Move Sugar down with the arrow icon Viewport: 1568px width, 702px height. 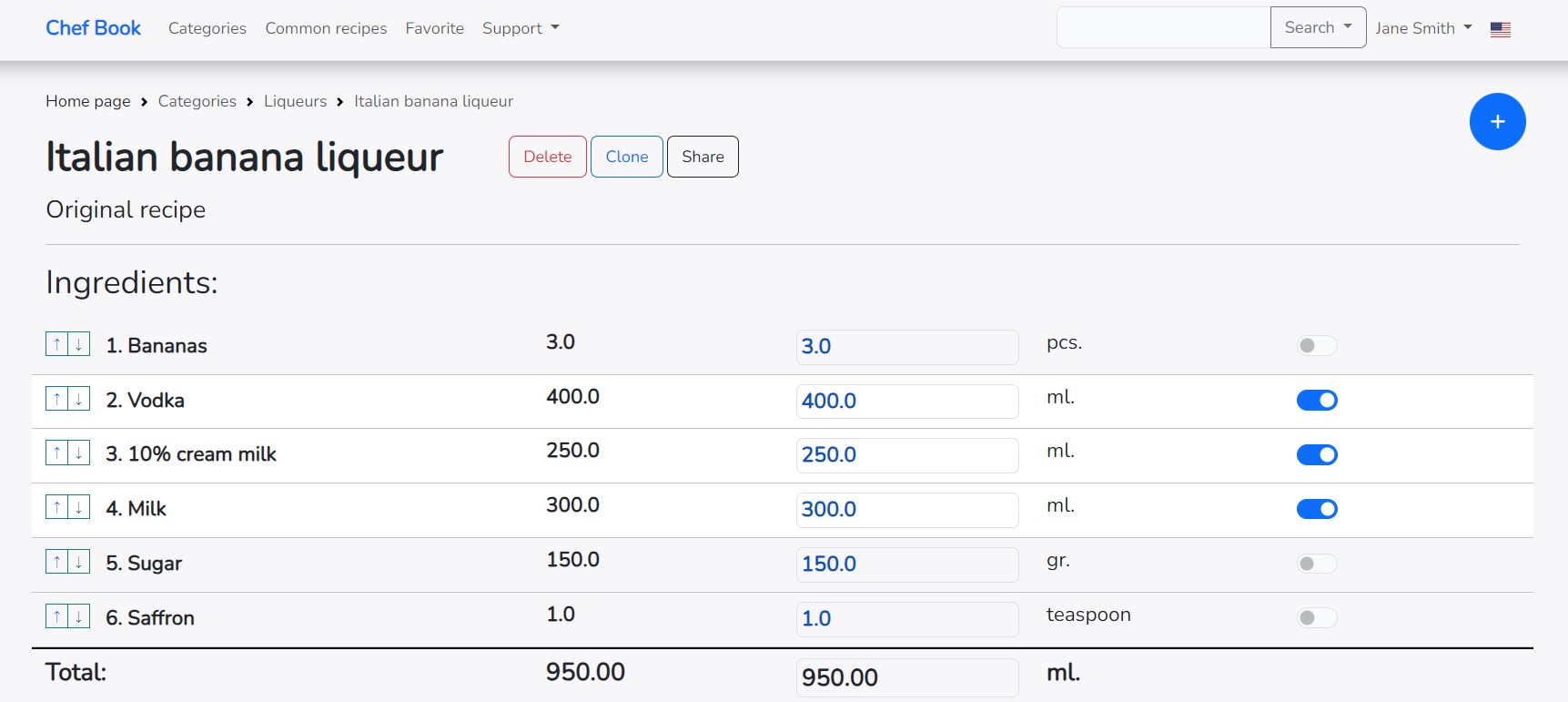point(79,562)
